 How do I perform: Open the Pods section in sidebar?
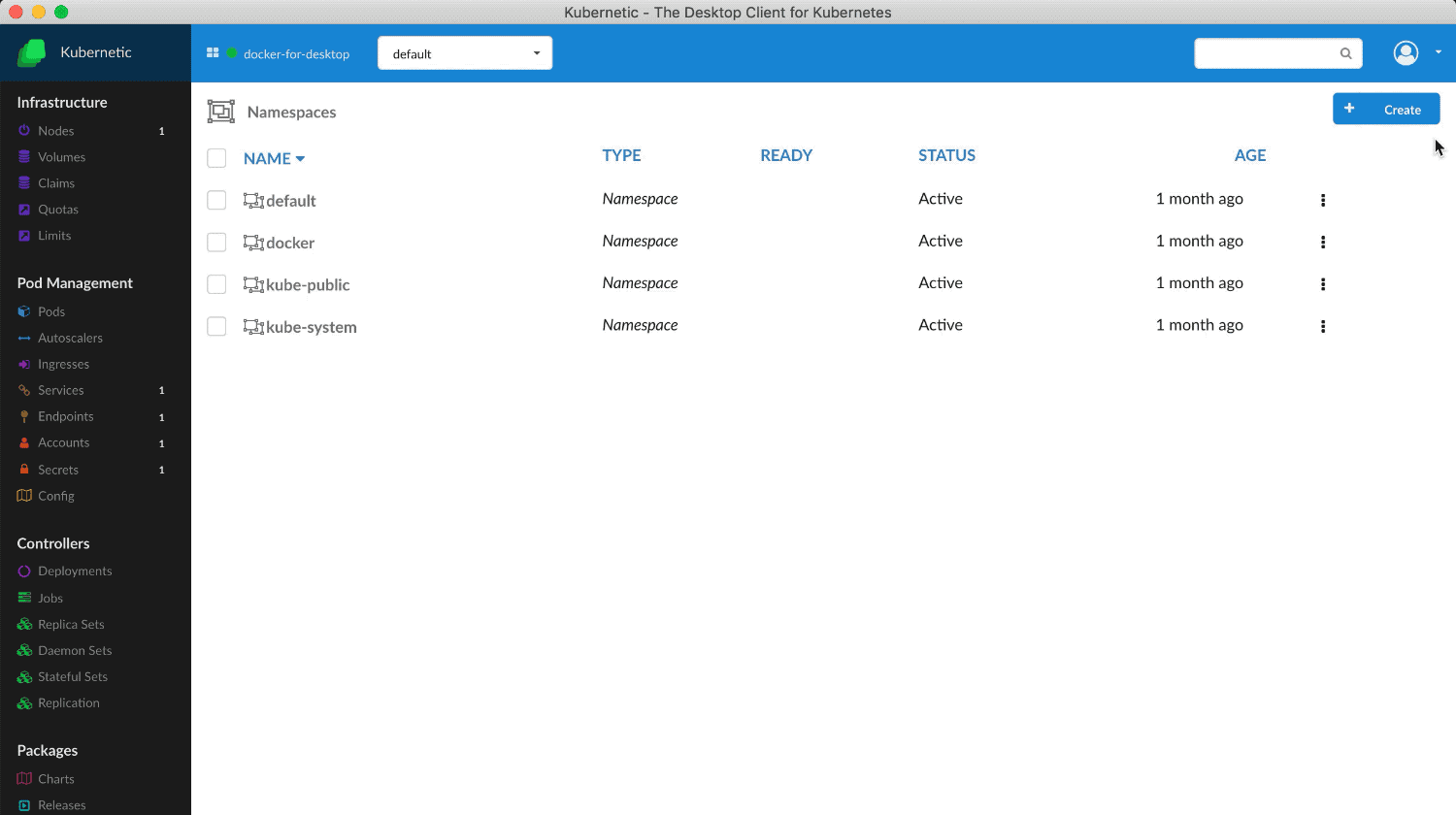51,311
